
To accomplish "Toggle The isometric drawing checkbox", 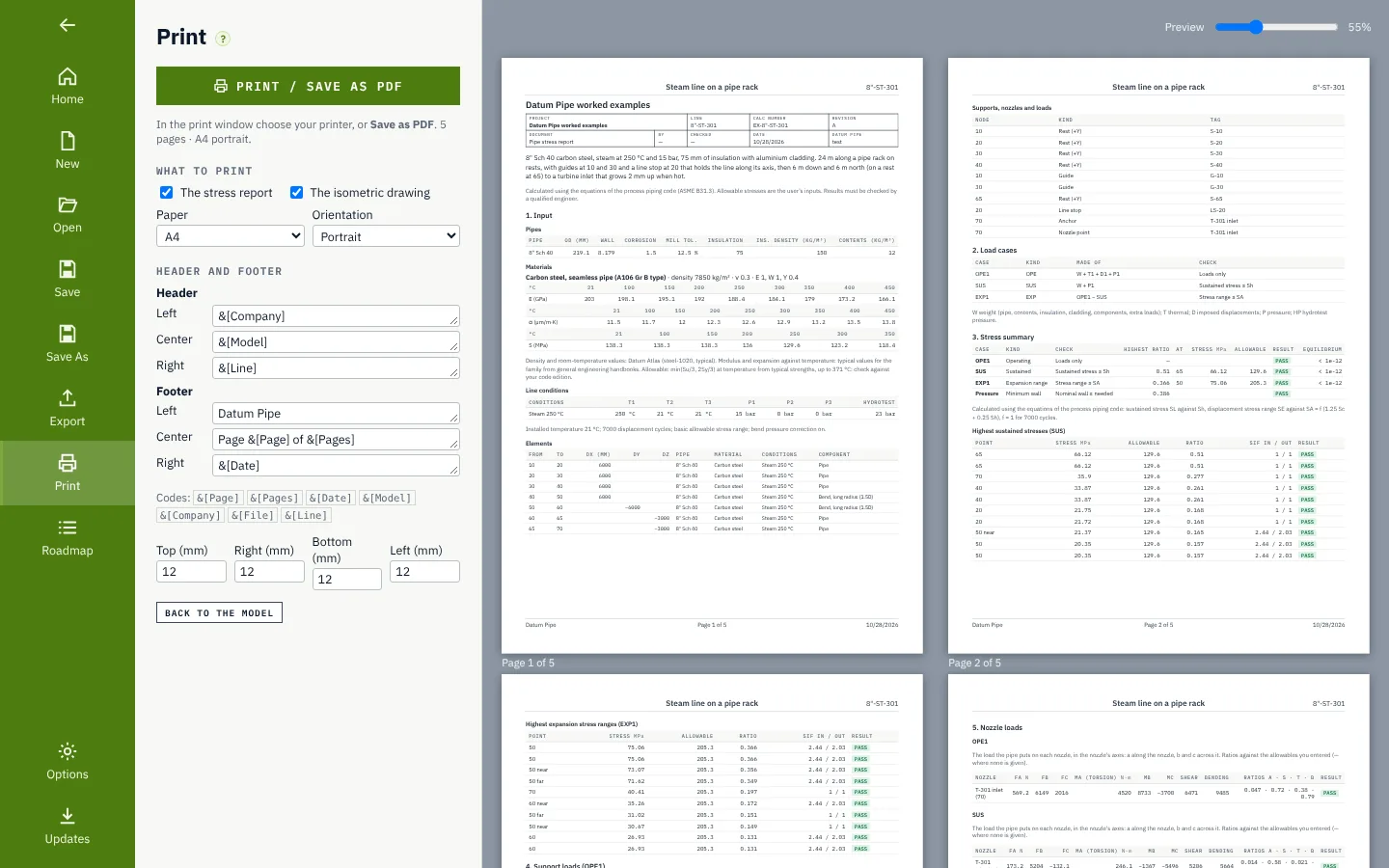I will coord(297,193).
